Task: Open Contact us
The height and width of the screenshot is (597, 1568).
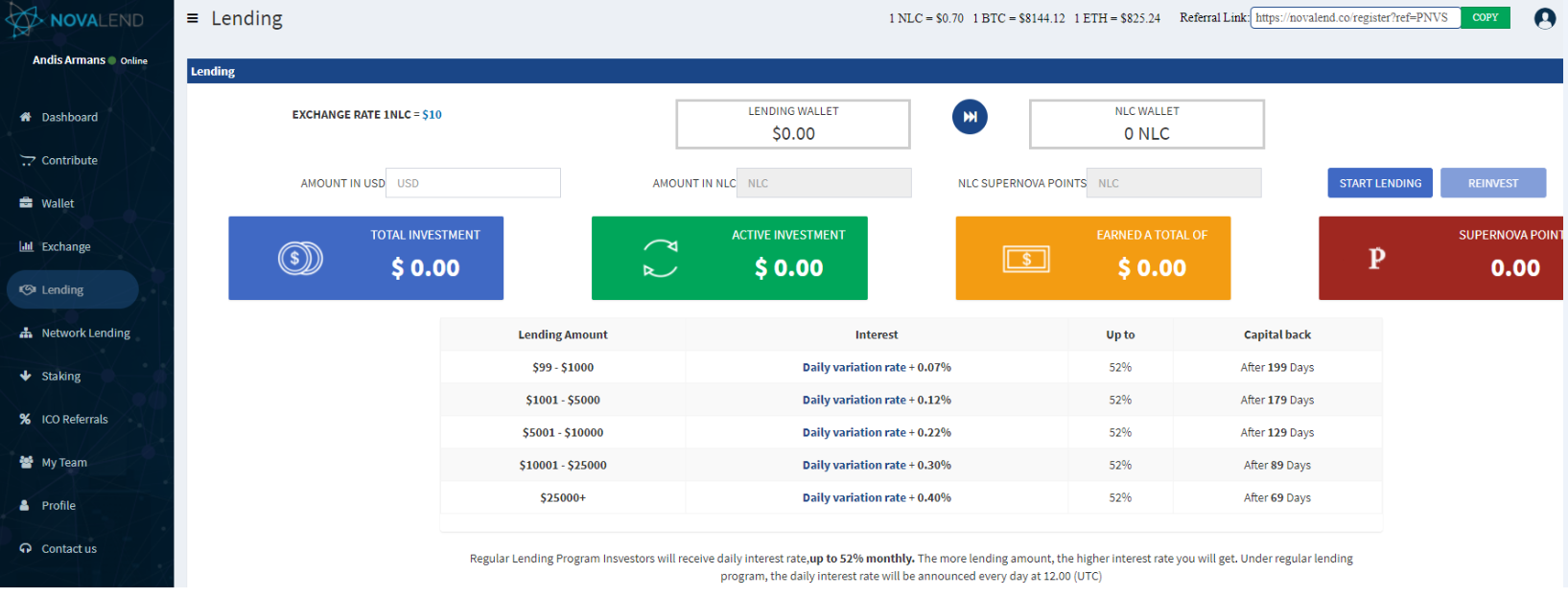Action: click(x=69, y=548)
